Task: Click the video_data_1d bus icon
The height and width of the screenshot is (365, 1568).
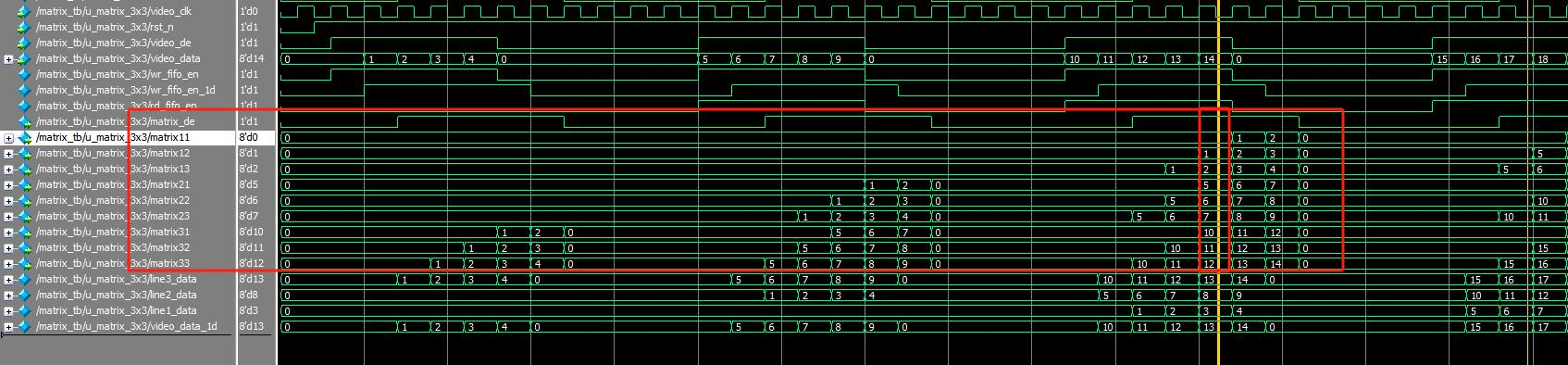Action: coord(25,326)
